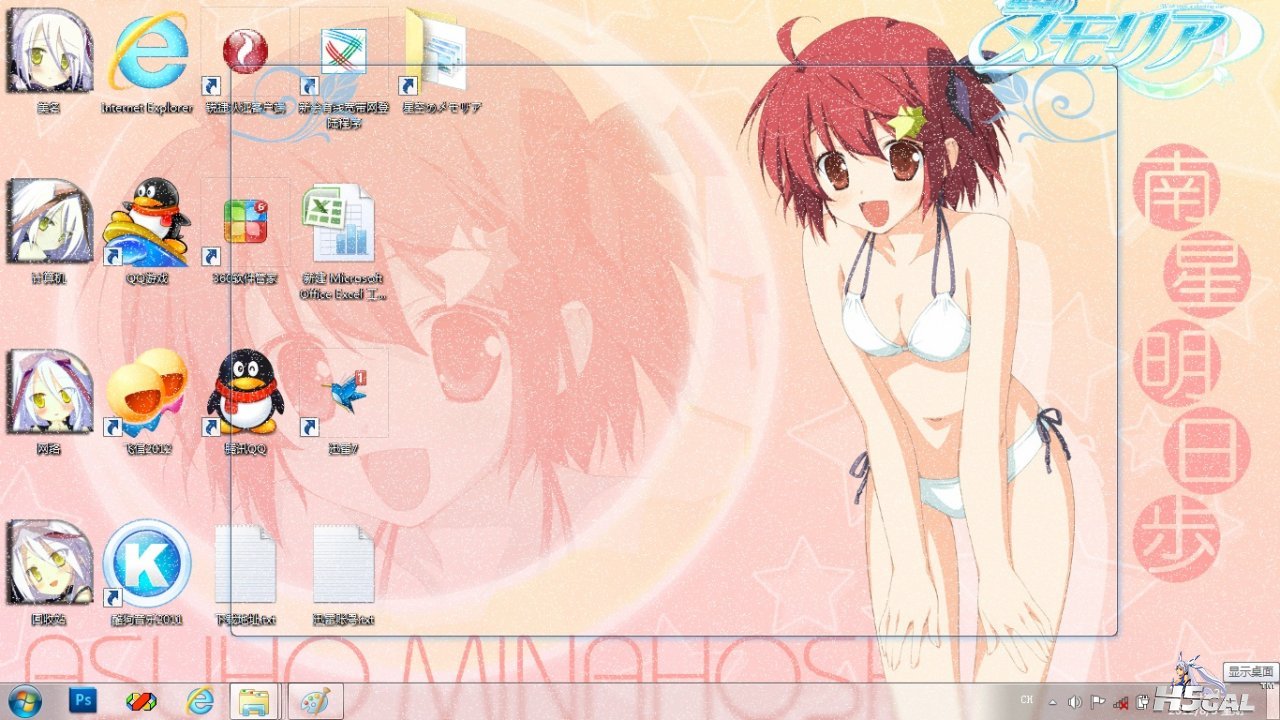The width and height of the screenshot is (1280, 720).
Task: Click the Show Desktop button at the taskbar end
Action: (1272, 701)
